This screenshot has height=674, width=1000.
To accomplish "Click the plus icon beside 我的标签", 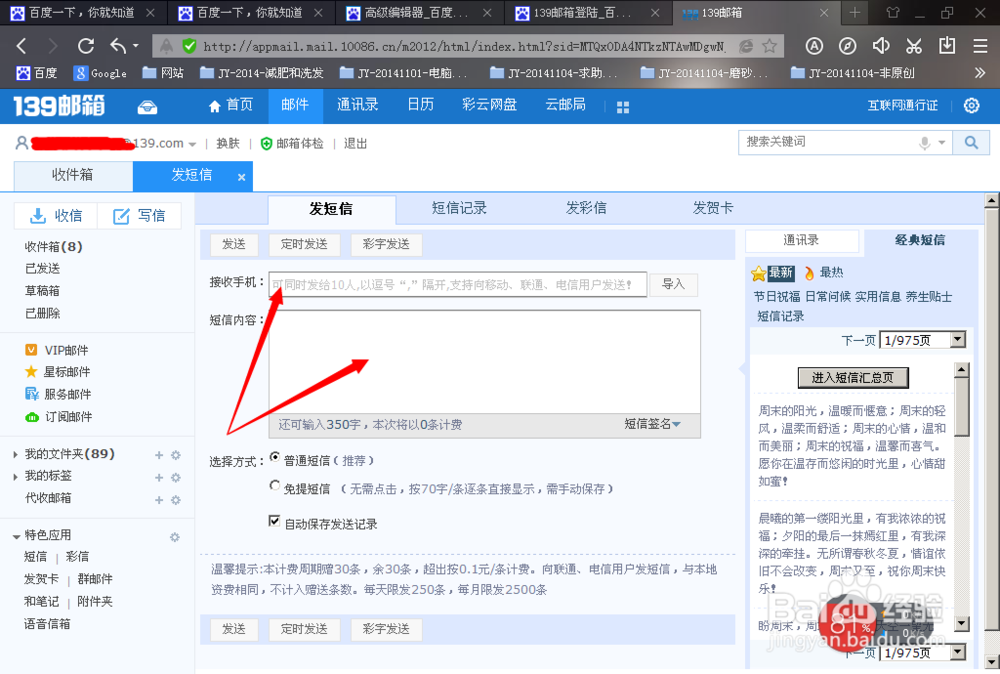I will tap(159, 477).
